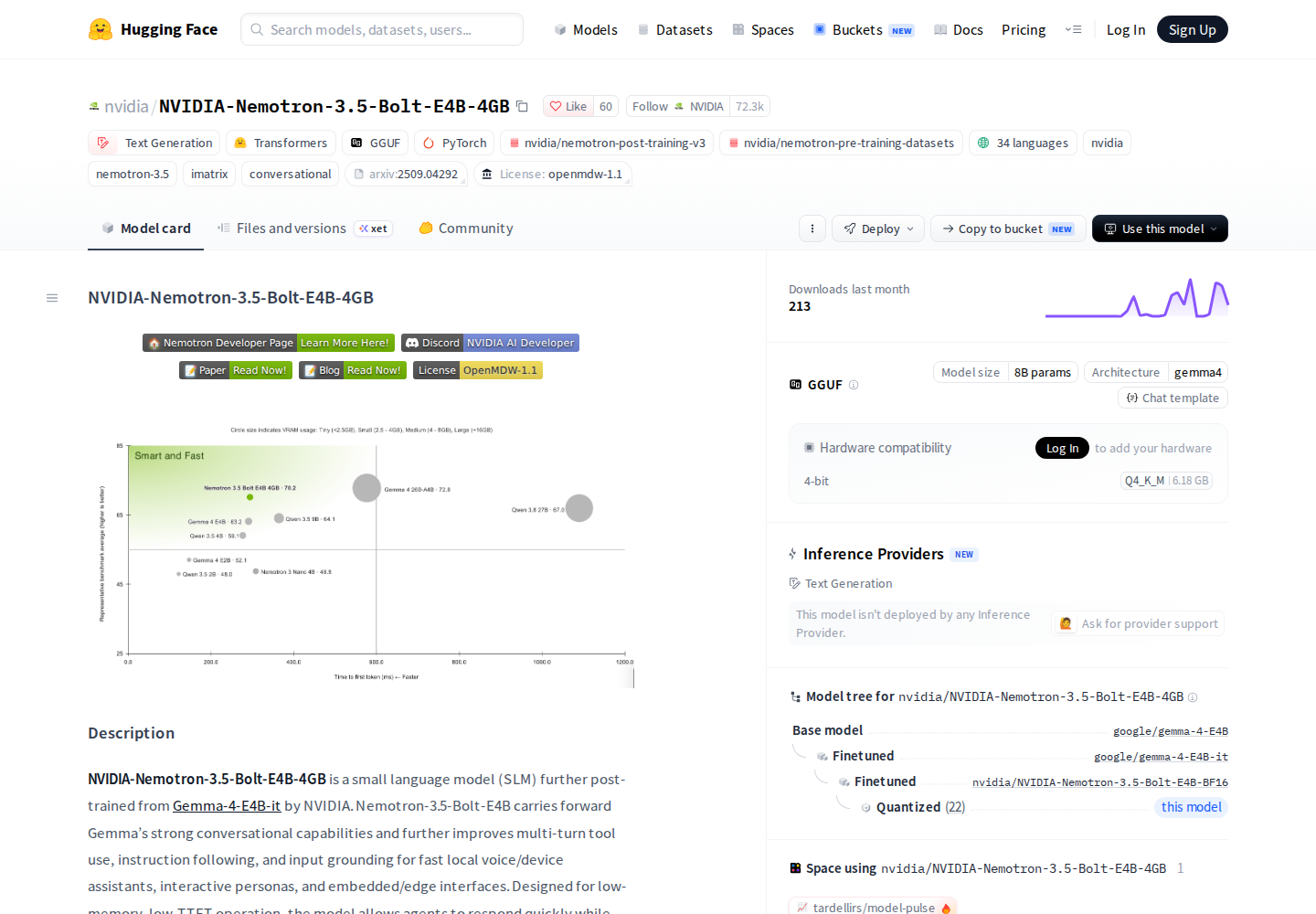Click the GGUF library tag
This screenshot has height=914, width=1316.
376,143
